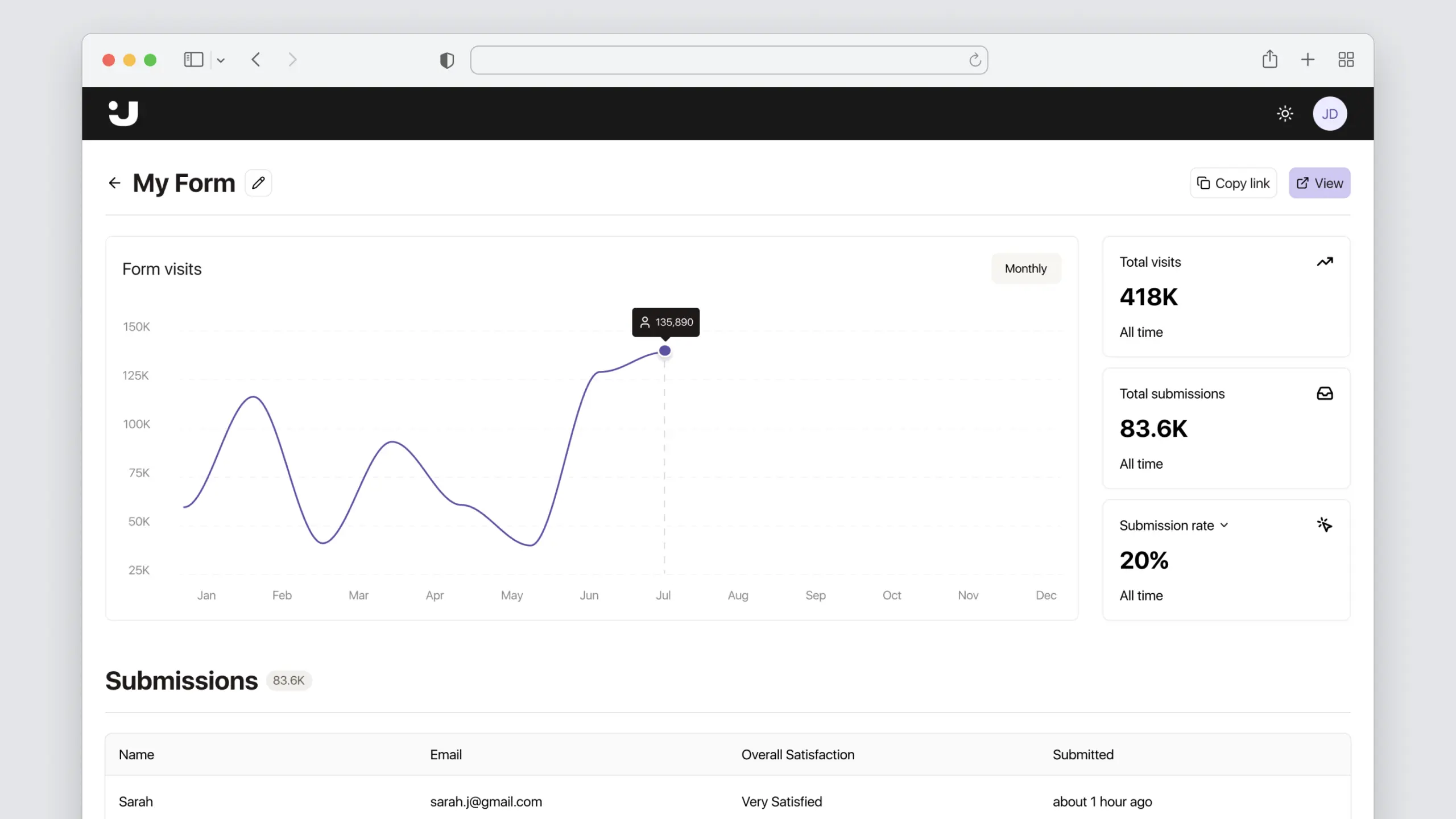Viewport: 1456px width, 819px height.
Task: Open the browser tab overview grid icon
Action: (x=1346, y=60)
